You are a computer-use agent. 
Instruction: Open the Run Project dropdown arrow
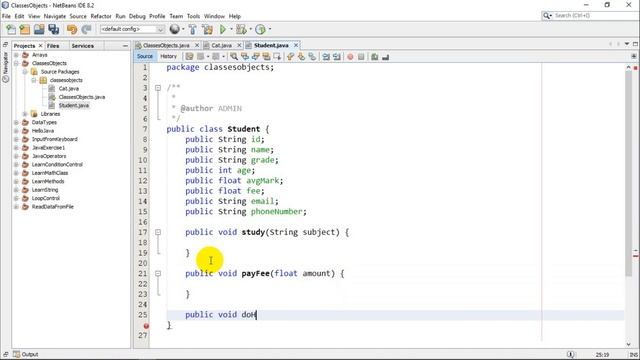pos(231,29)
